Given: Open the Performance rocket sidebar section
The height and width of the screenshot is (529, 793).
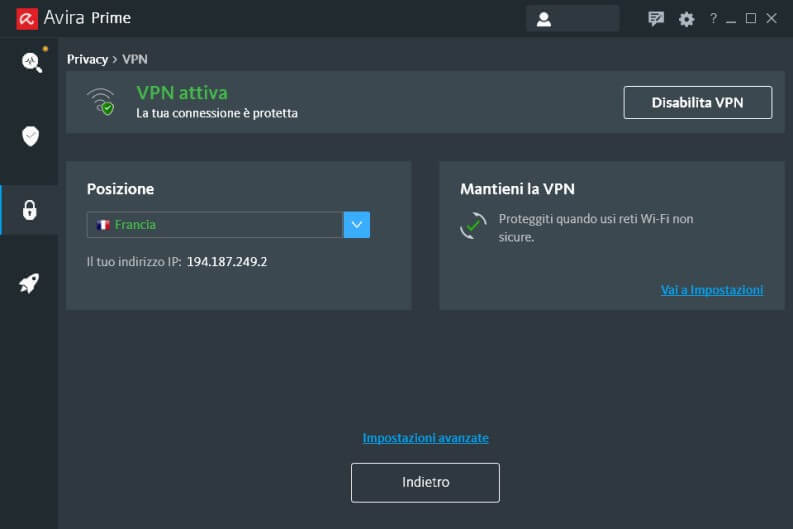Looking at the screenshot, I should pos(29,283).
